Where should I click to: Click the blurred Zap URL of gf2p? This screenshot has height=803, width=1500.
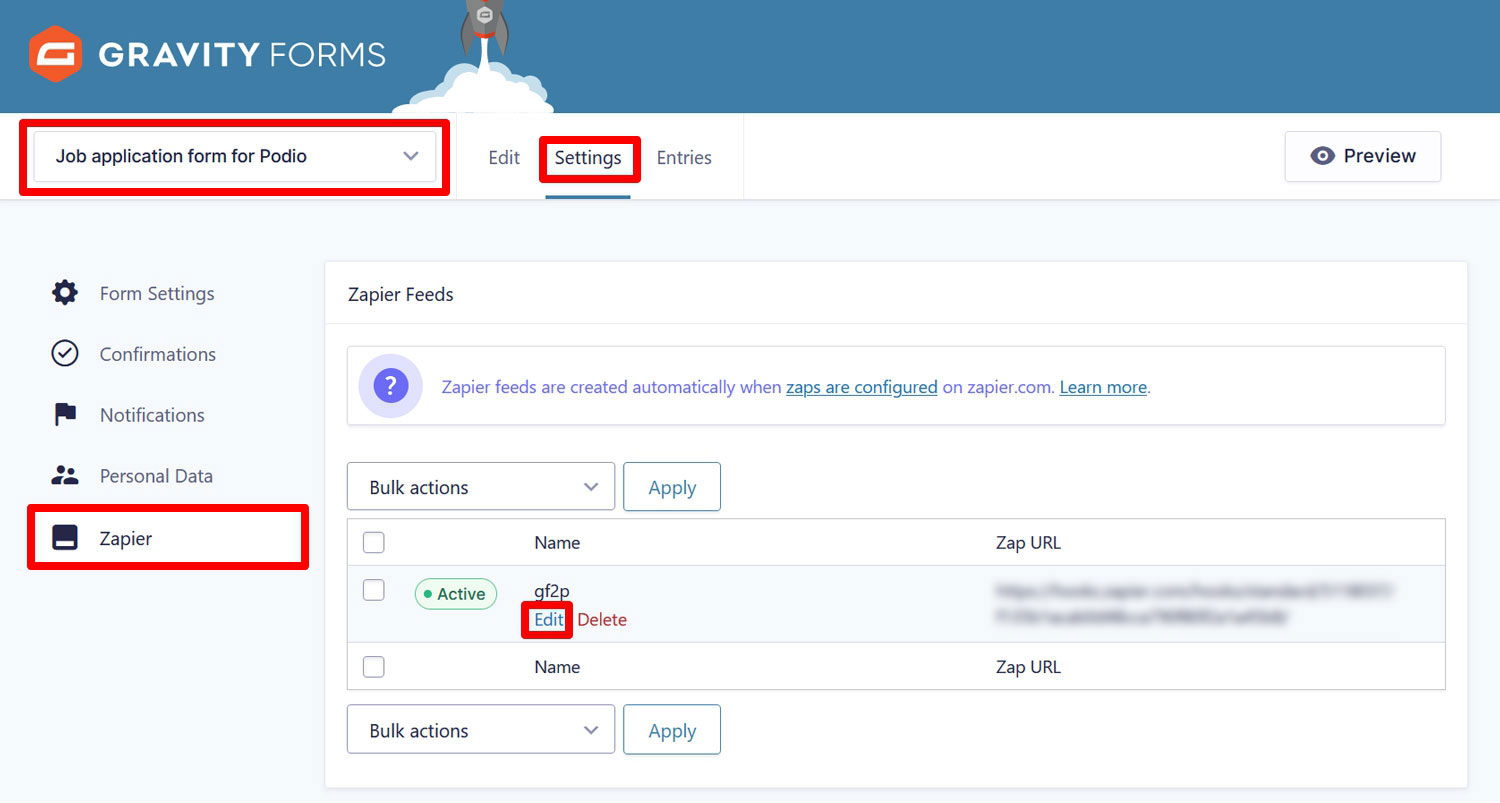tap(1194, 604)
